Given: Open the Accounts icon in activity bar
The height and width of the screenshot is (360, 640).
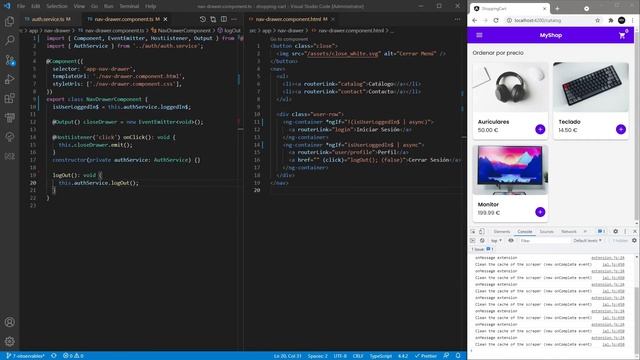Looking at the screenshot, I should coord(9,322).
